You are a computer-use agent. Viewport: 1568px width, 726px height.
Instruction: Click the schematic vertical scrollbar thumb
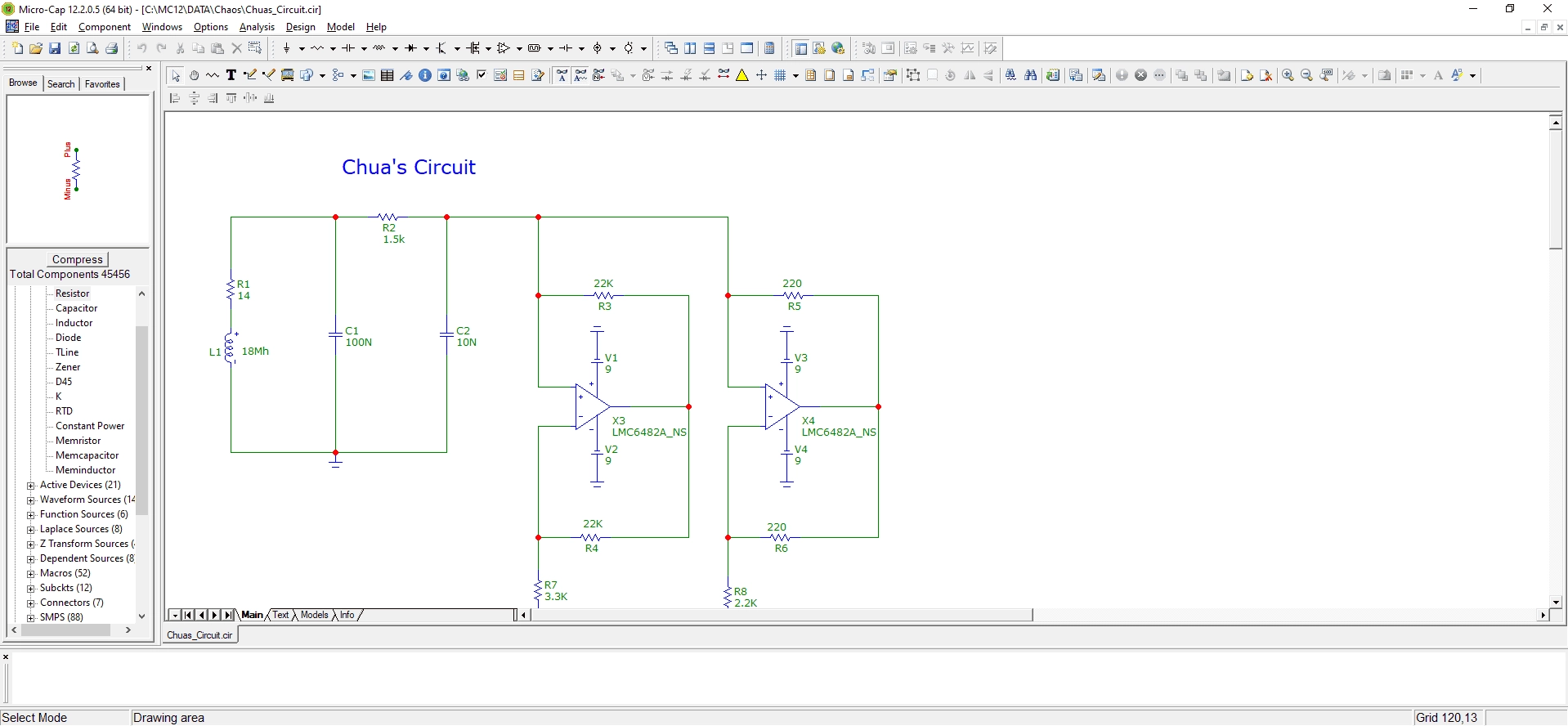pyautogui.click(x=1556, y=189)
